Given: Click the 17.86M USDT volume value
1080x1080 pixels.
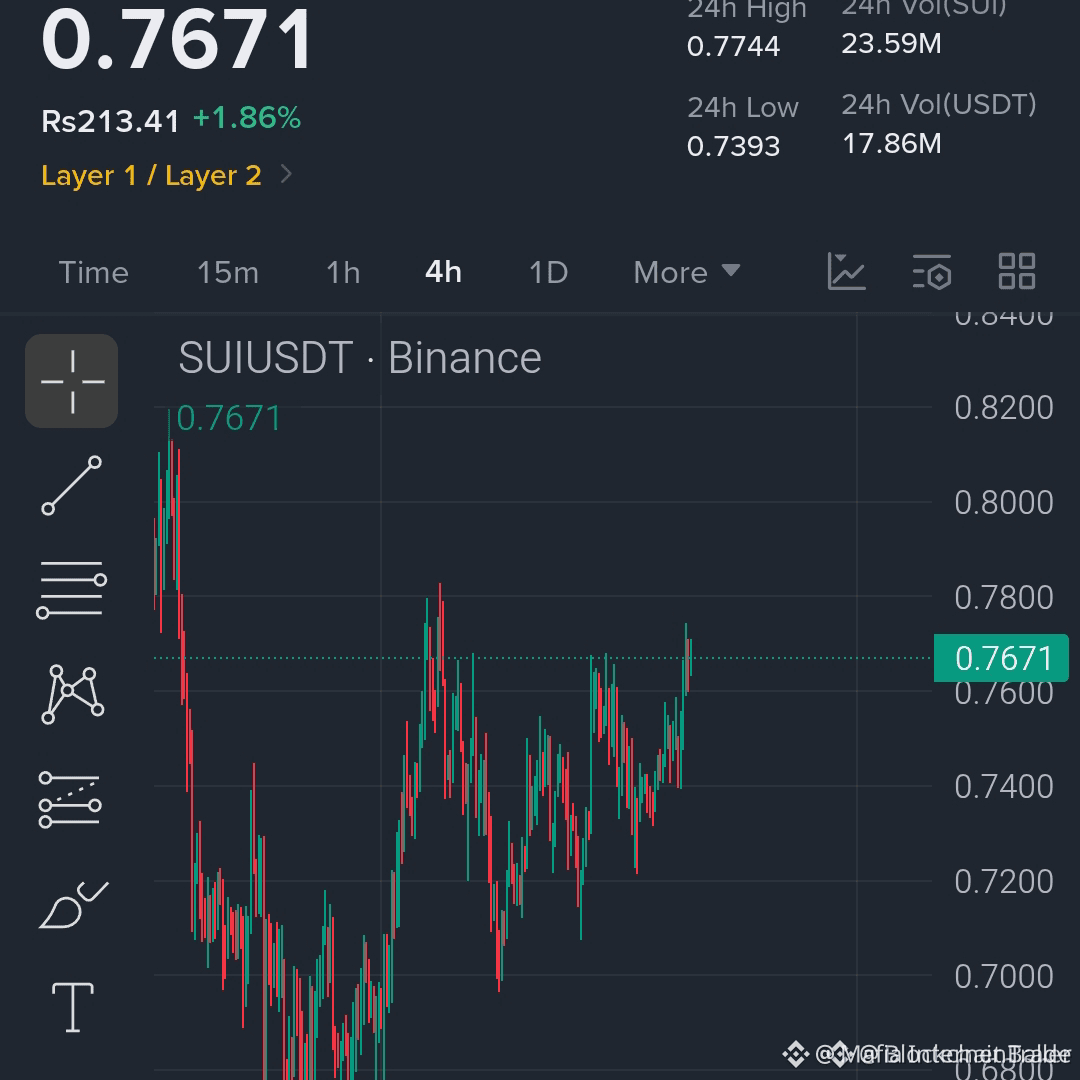Looking at the screenshot, I should (891, 144).
